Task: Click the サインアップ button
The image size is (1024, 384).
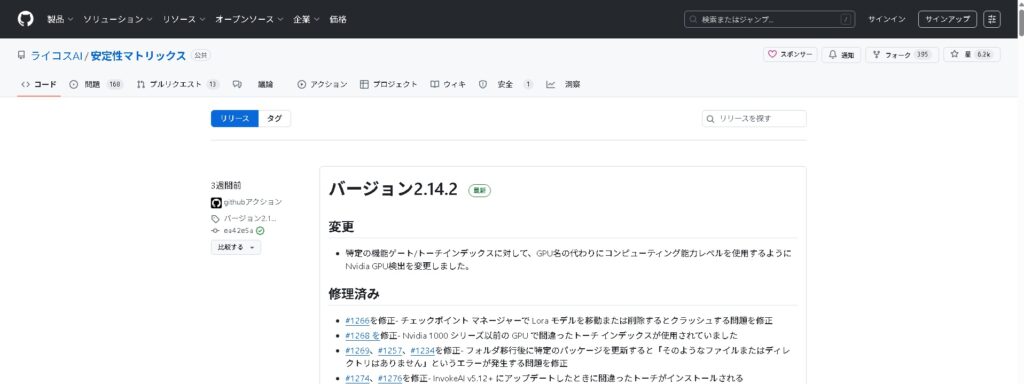Action: (x=947, y=20)
